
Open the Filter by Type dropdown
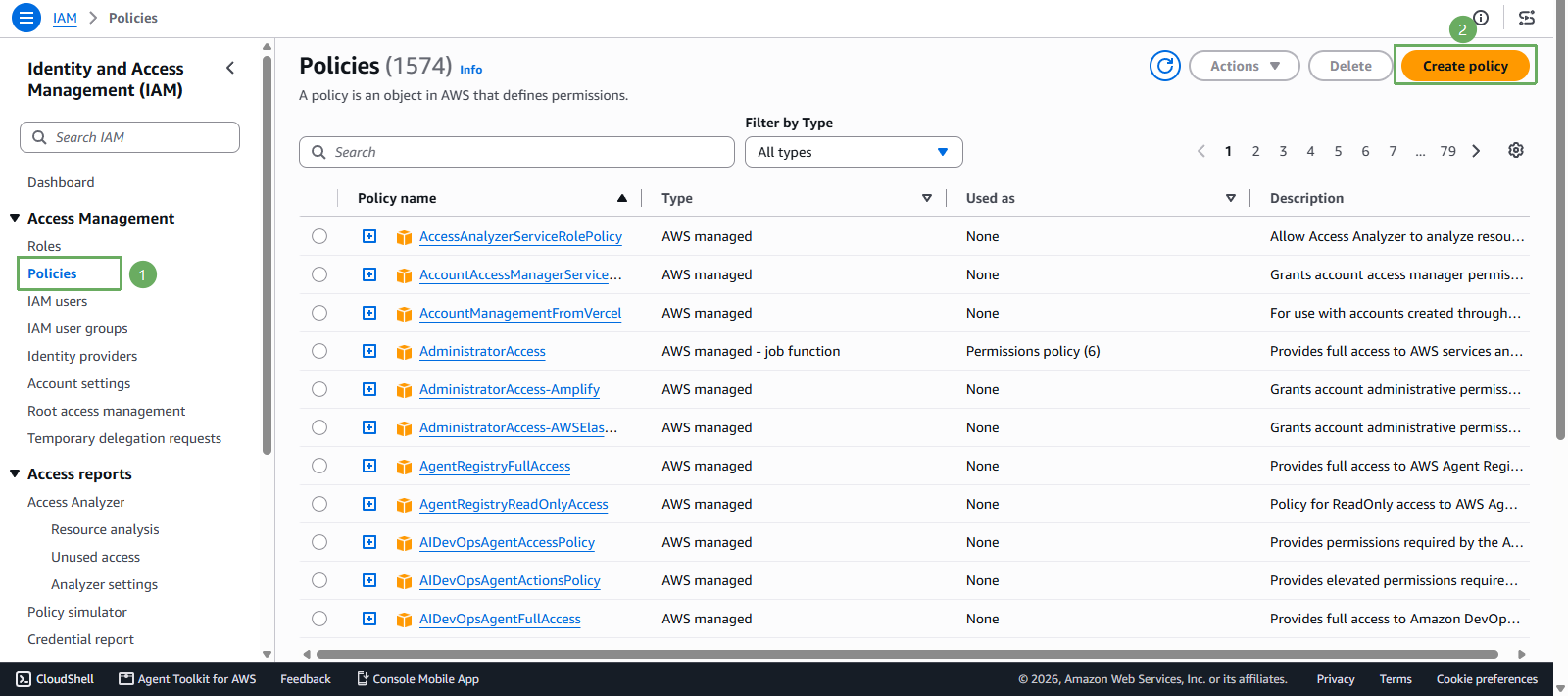coord(854,152)
